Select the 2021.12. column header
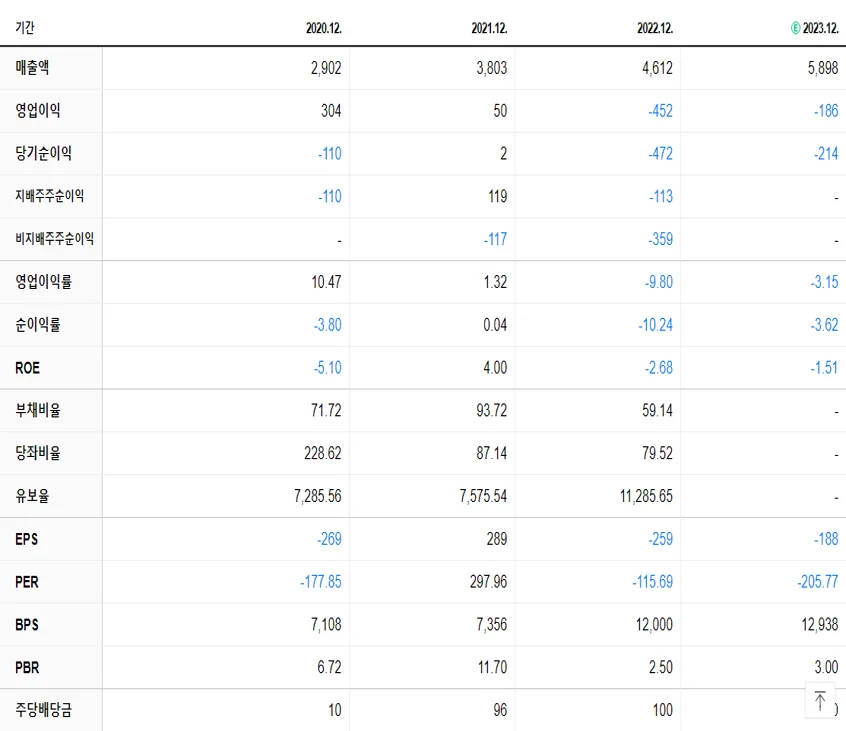This screenshot has height=731, width=846. click(489, 28)
